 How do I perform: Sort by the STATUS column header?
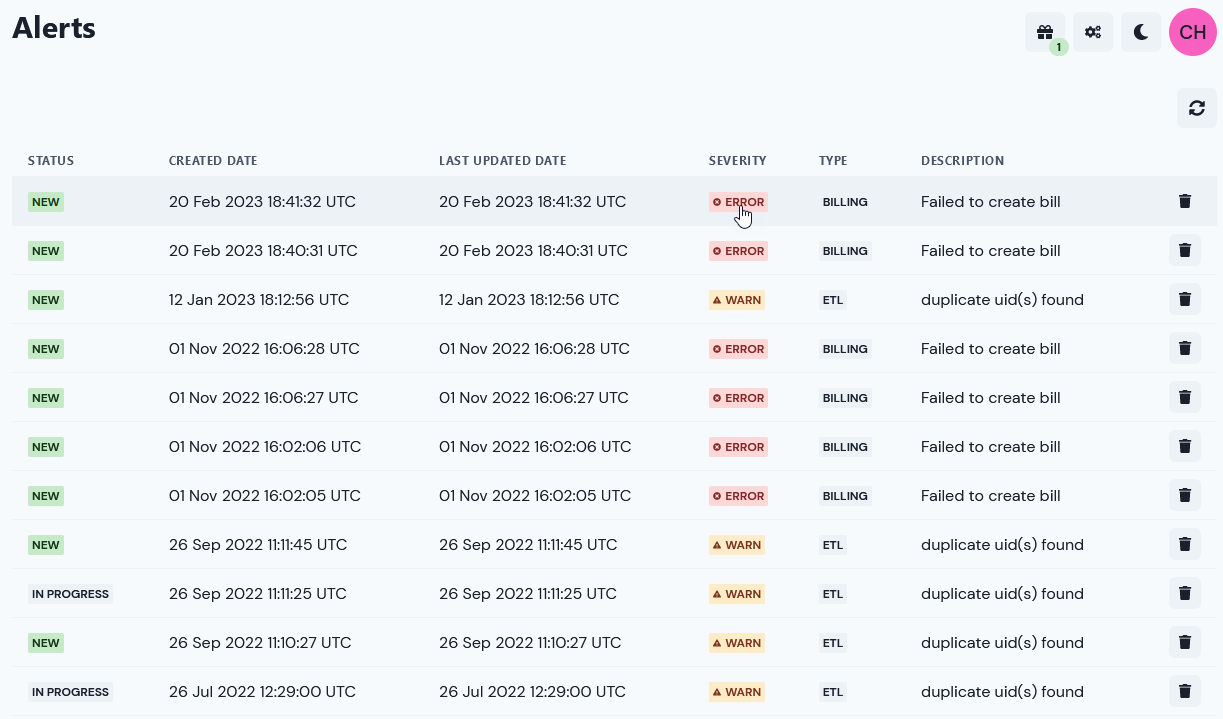pos(51,161)
